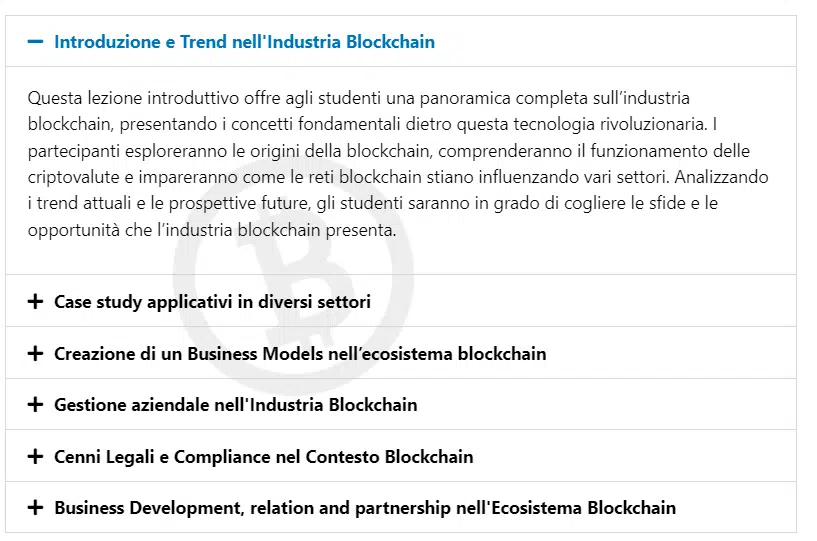Expand Creazione di un Business Models section
817x541 pixels.
pyautogui.click(x=300, y=354)
